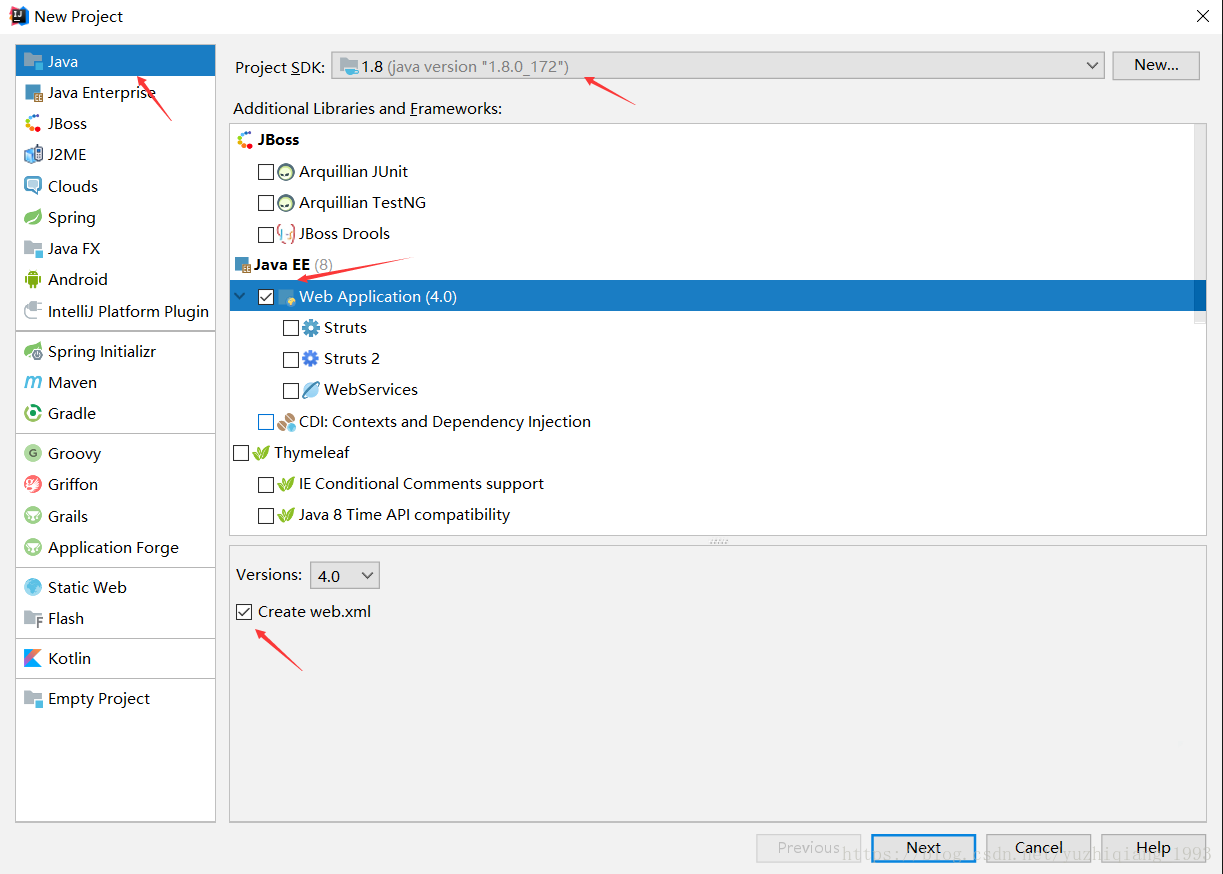
Task: Click the Help button
Action: pyautogui.click(x=1153, y=848)
